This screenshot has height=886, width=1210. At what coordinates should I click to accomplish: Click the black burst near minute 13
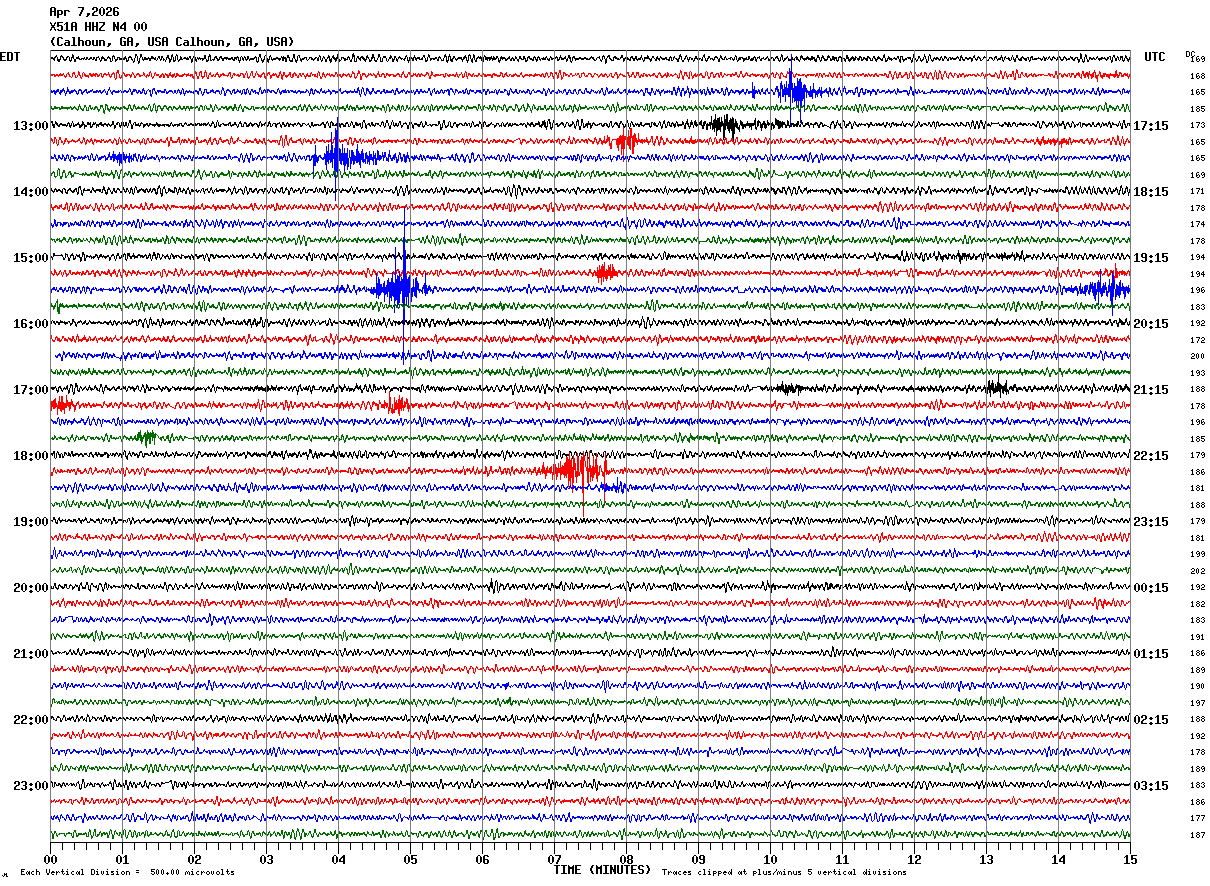[x=996, y=388]
